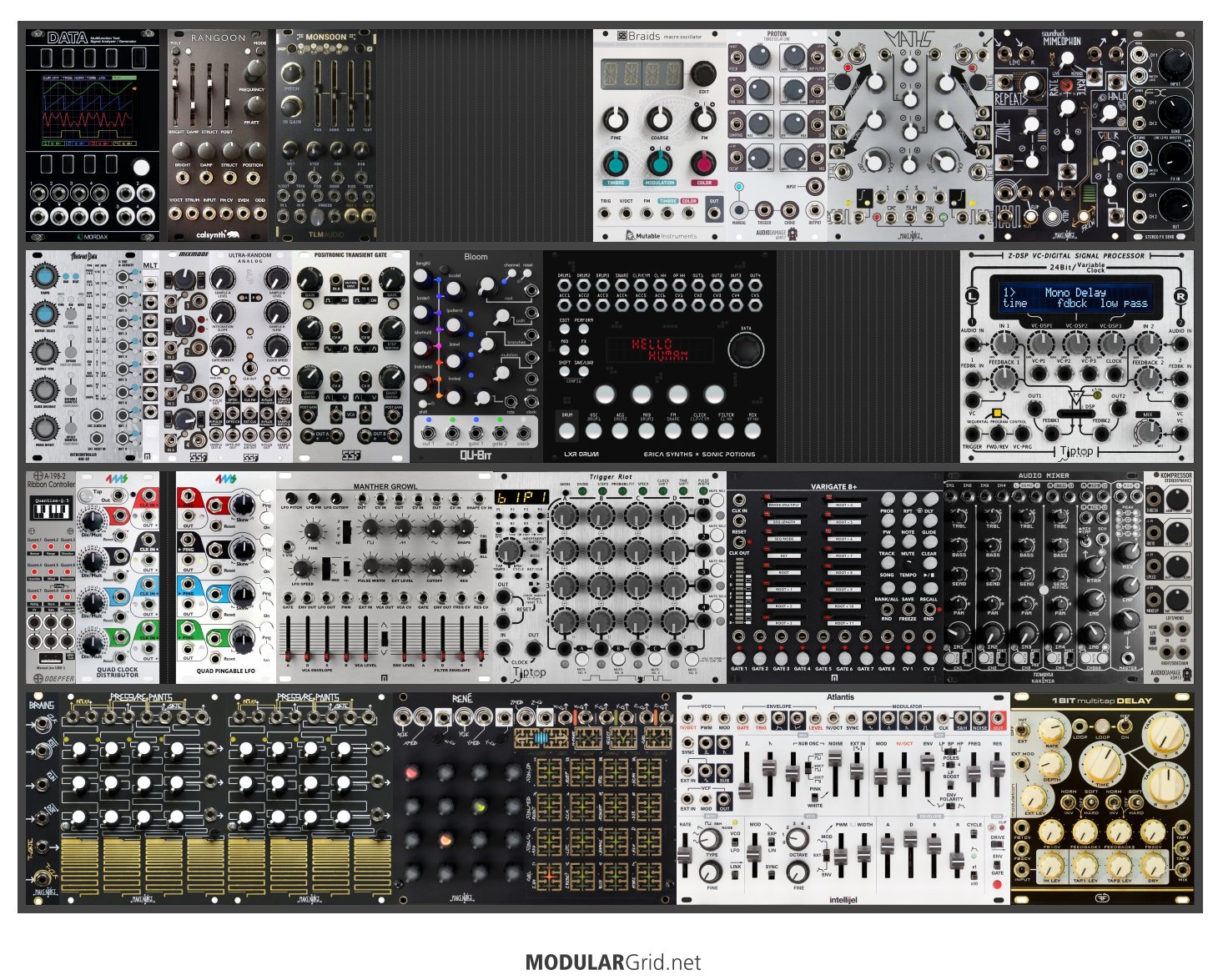The height and width of the screenshot is (980, 1228).
Task: Click the TRIGGER jack on the Z-DSP
Action: pos(973,434)
